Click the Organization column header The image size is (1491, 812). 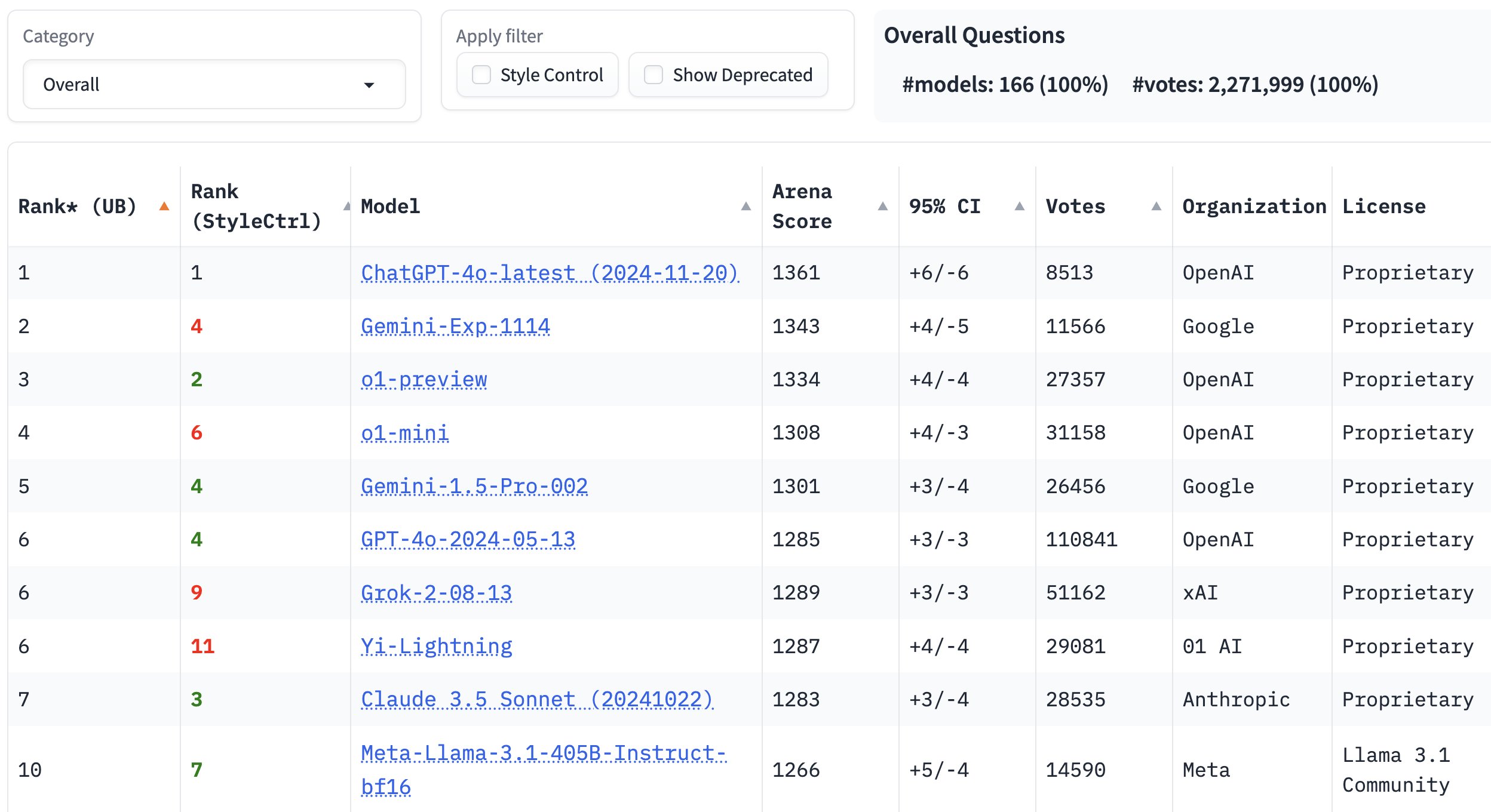pyautogui.click(x=1254, y=207)
